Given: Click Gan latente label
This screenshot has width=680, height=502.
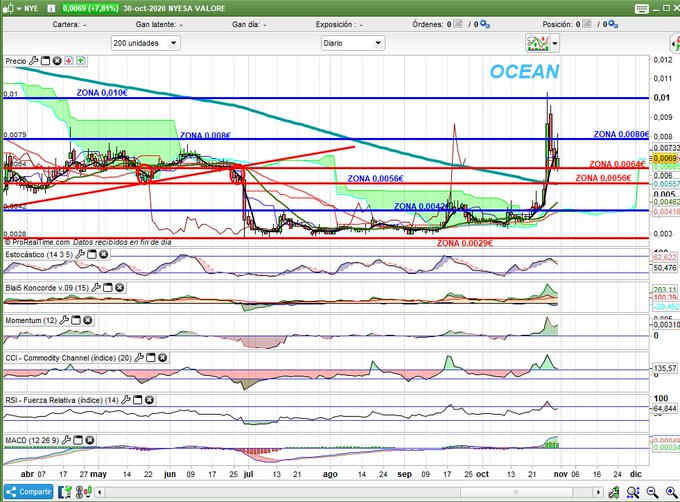Looking at the screenshot, I should click(156, 25).
